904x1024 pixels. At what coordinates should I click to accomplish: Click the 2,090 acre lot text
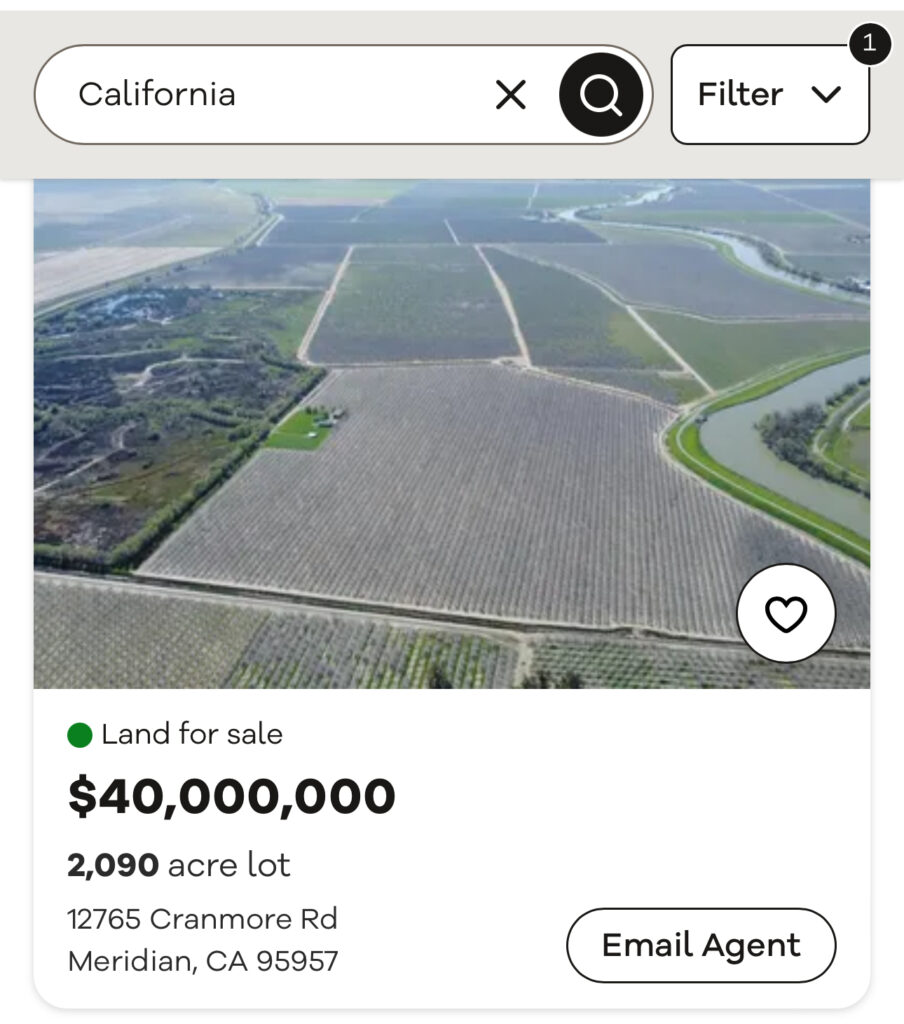coord(179,865)
